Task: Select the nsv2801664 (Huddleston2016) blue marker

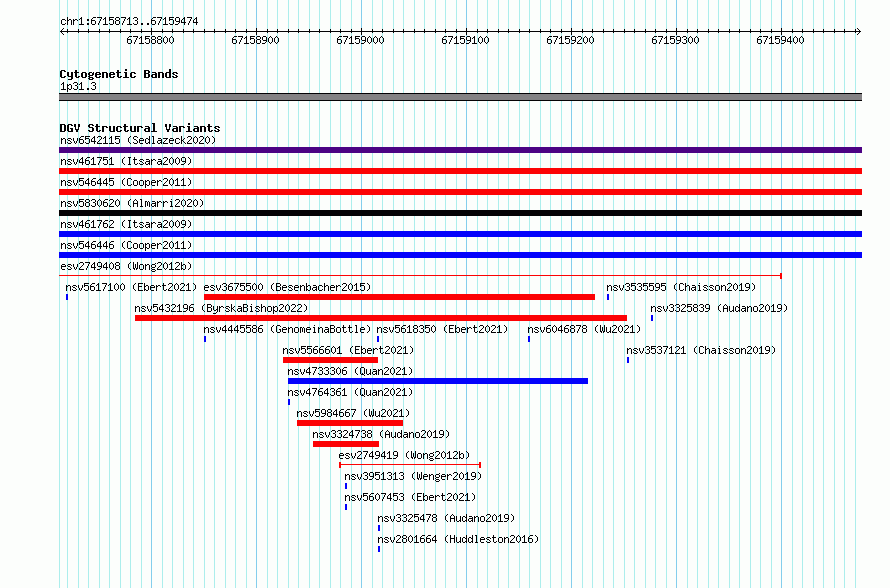Action: [x=379, y=549]
